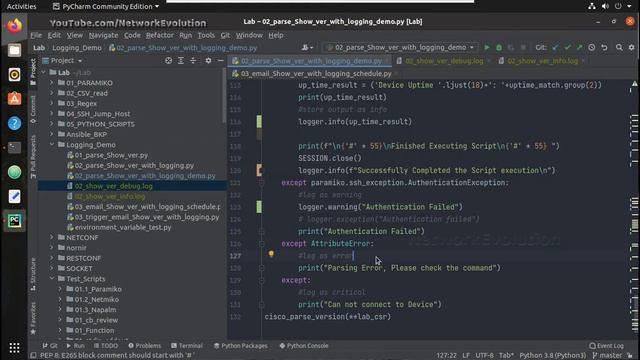Toggle the Structure tool window side tab

coord(33,274)
